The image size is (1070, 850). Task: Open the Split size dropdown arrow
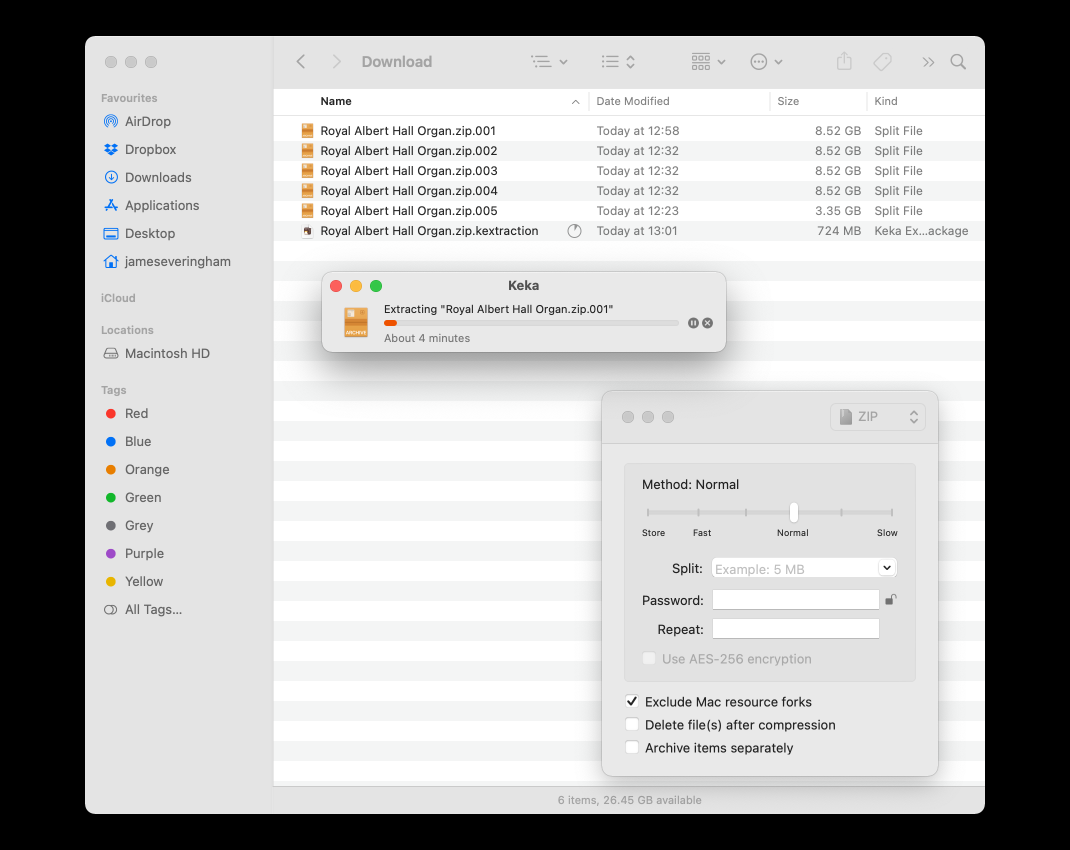point(886,568)
